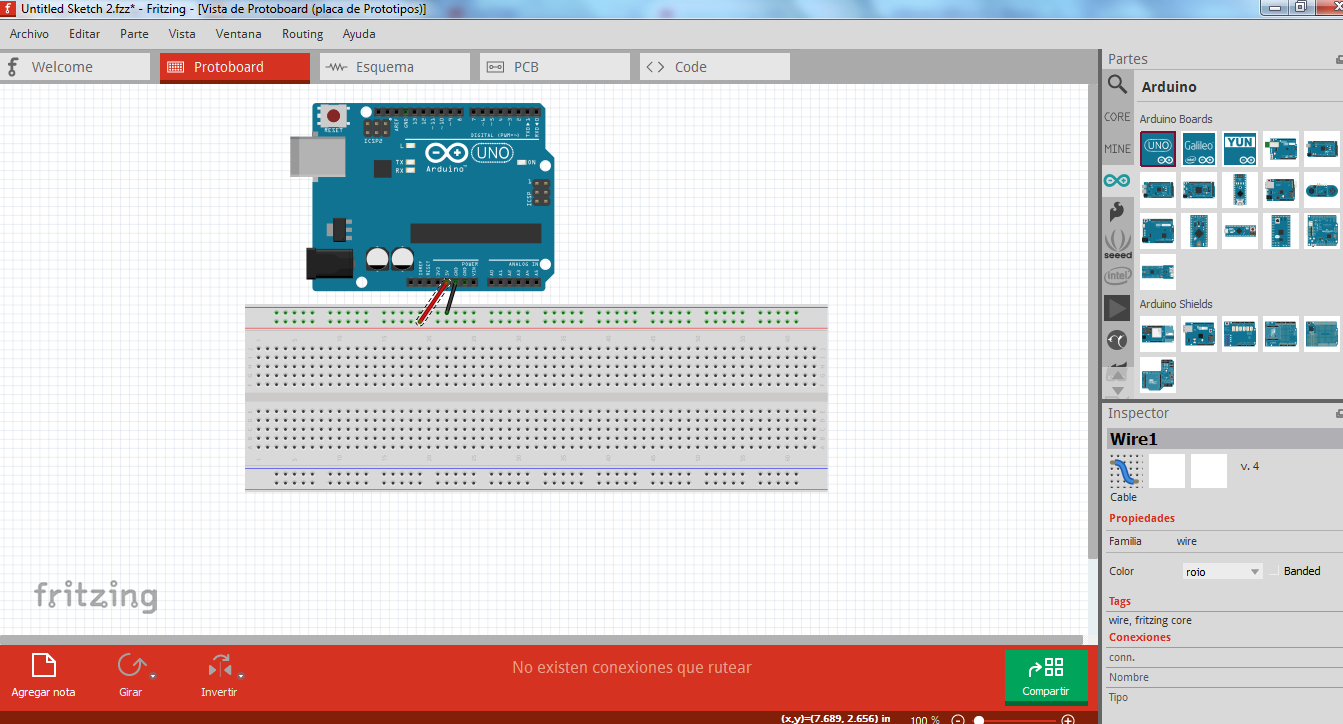
Task: Open the parts search magnifier
Action: [x=1117, y=86]
